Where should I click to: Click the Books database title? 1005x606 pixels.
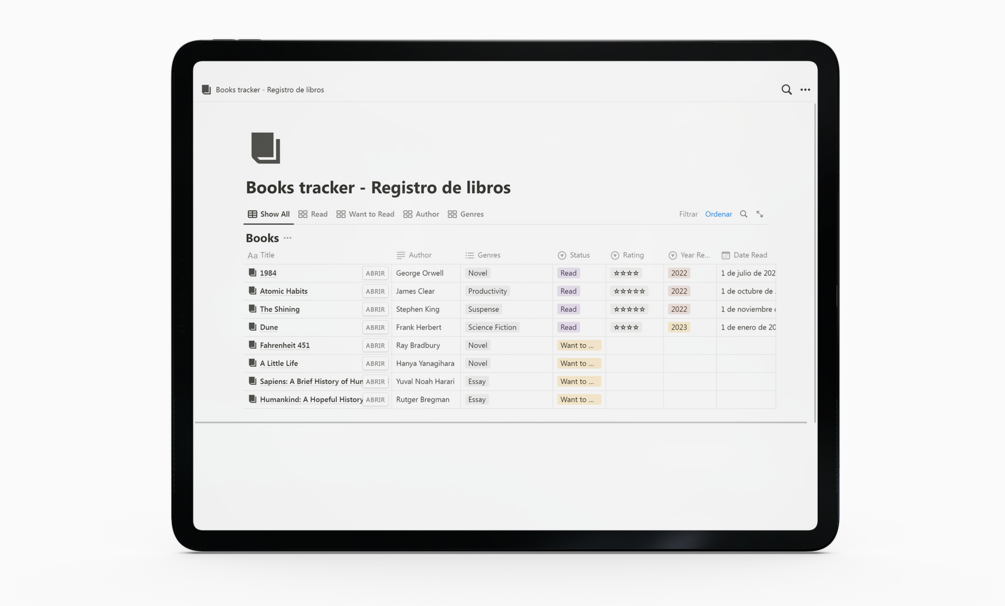point(262,238)
